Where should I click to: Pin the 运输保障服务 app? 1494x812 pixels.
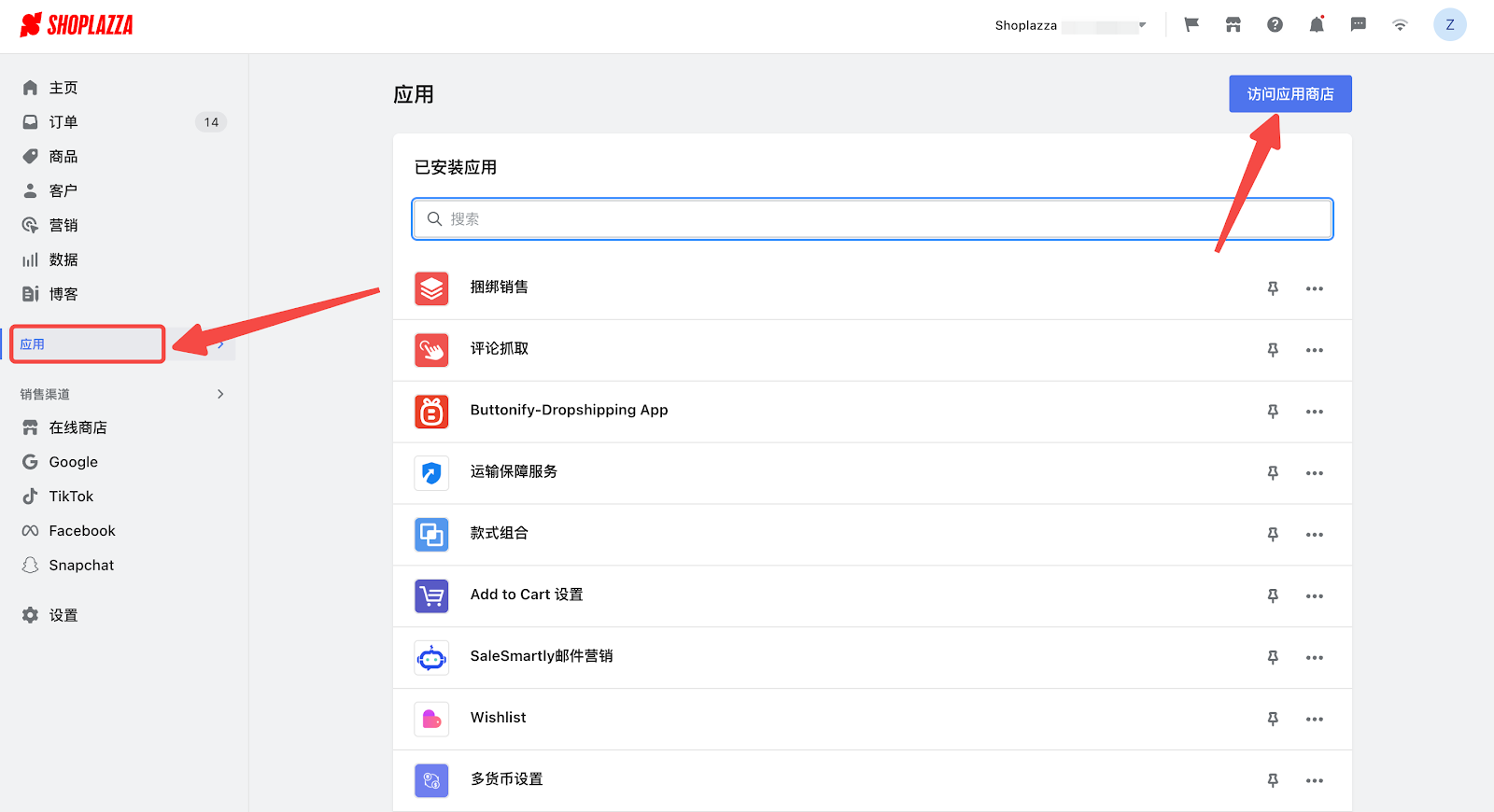1273,473
